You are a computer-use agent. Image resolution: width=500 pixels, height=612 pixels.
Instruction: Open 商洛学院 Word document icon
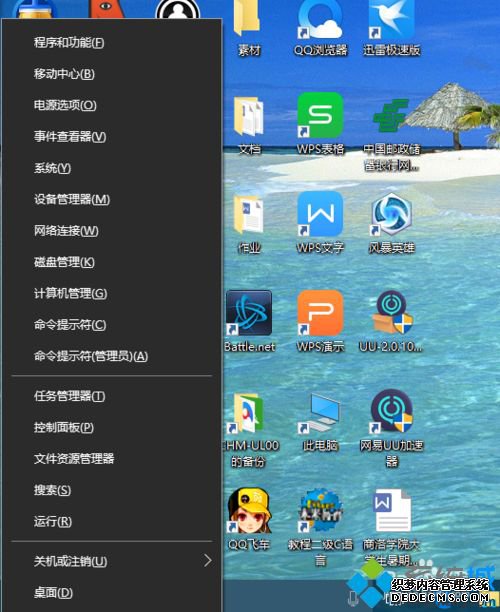391,511
